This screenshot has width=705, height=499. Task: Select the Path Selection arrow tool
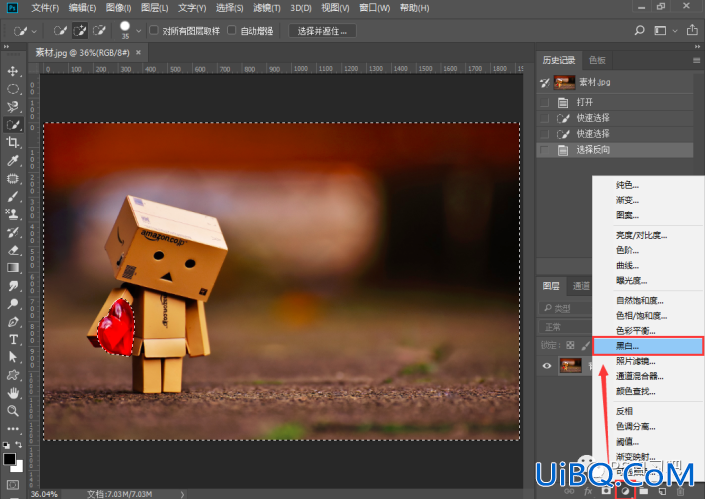(x=13, y=357)
